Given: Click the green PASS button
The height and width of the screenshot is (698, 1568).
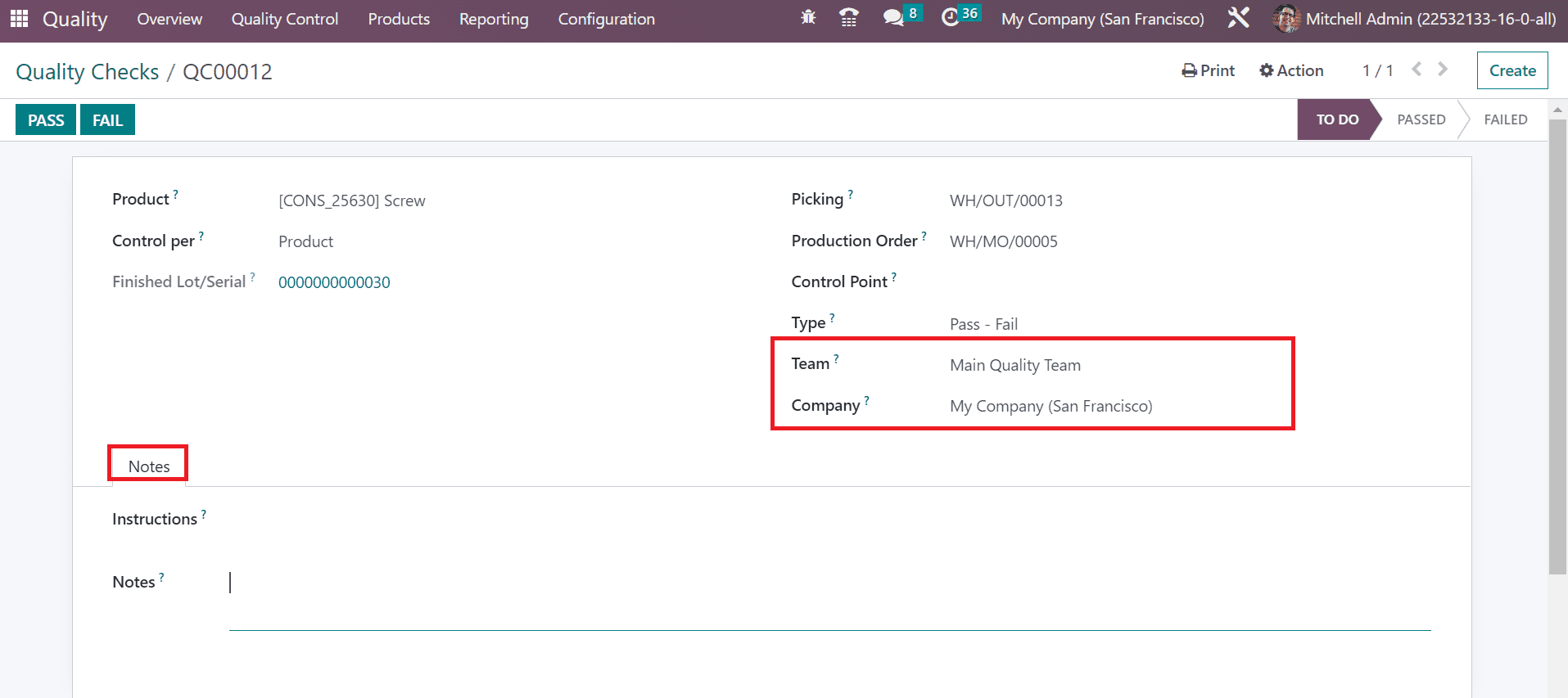Looking at the screenshot, I should click(46, 120).
